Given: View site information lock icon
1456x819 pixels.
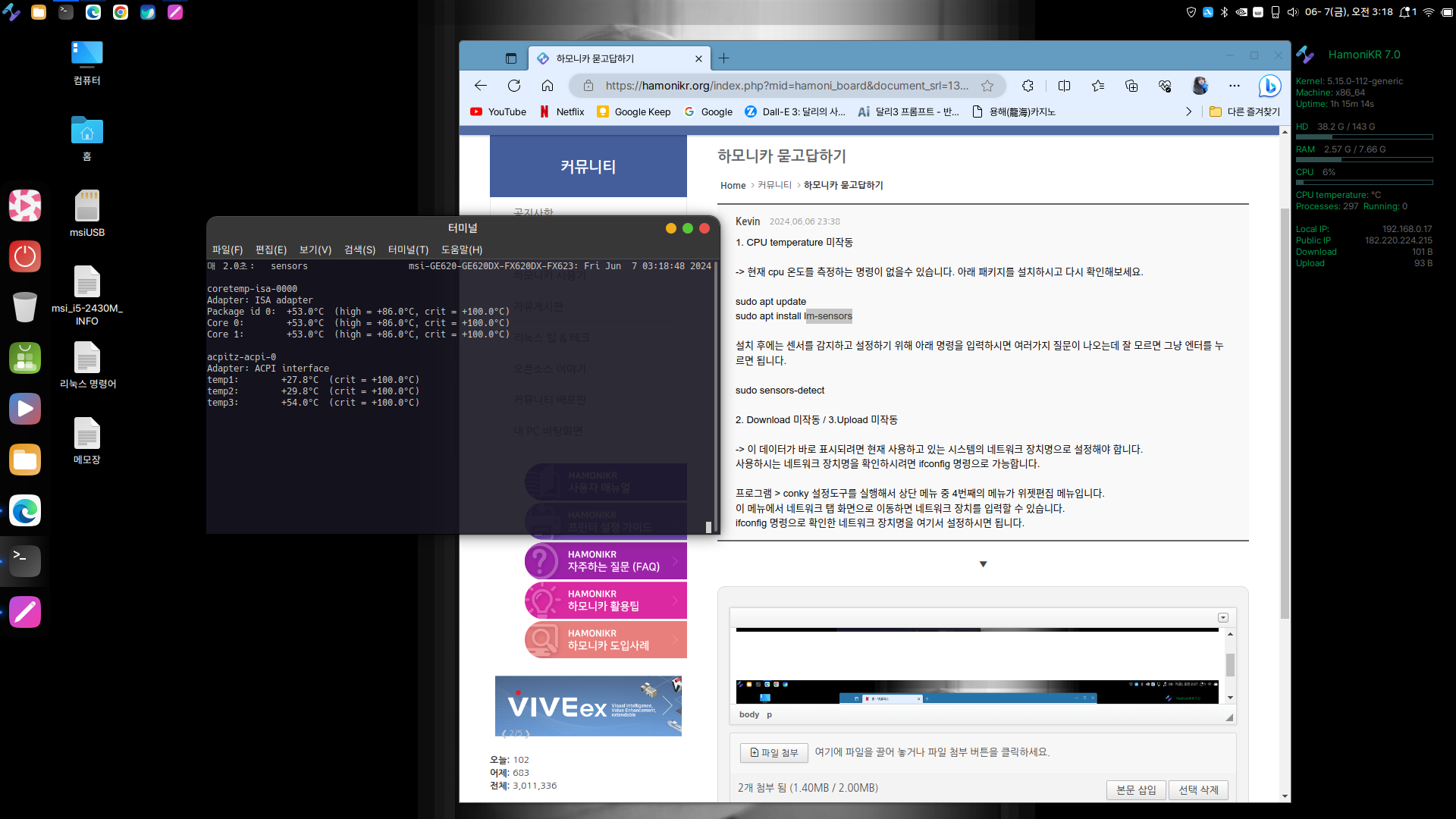Looking at the screenshot, I should 588,86.
